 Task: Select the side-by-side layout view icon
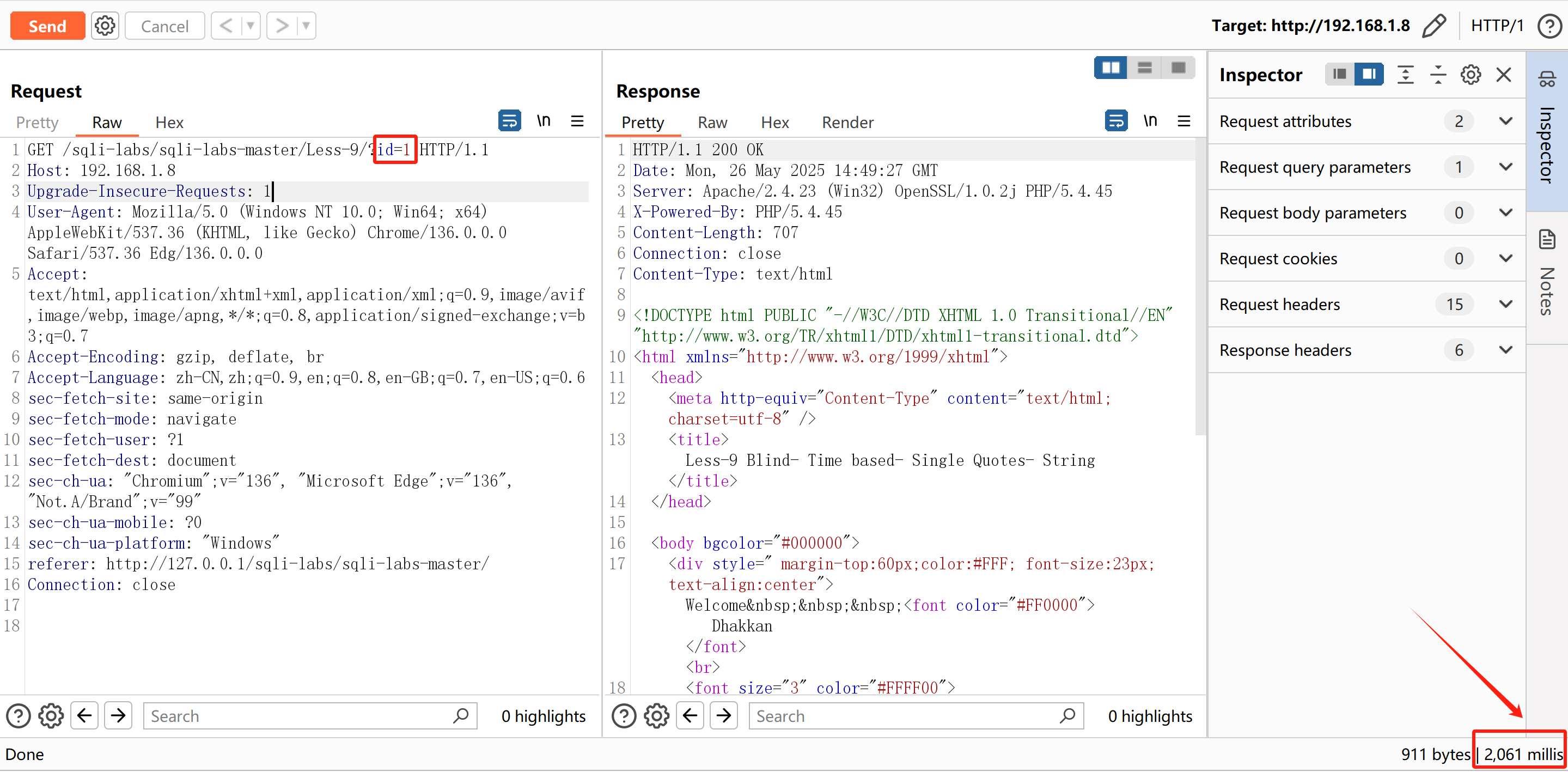(1111, 68)
